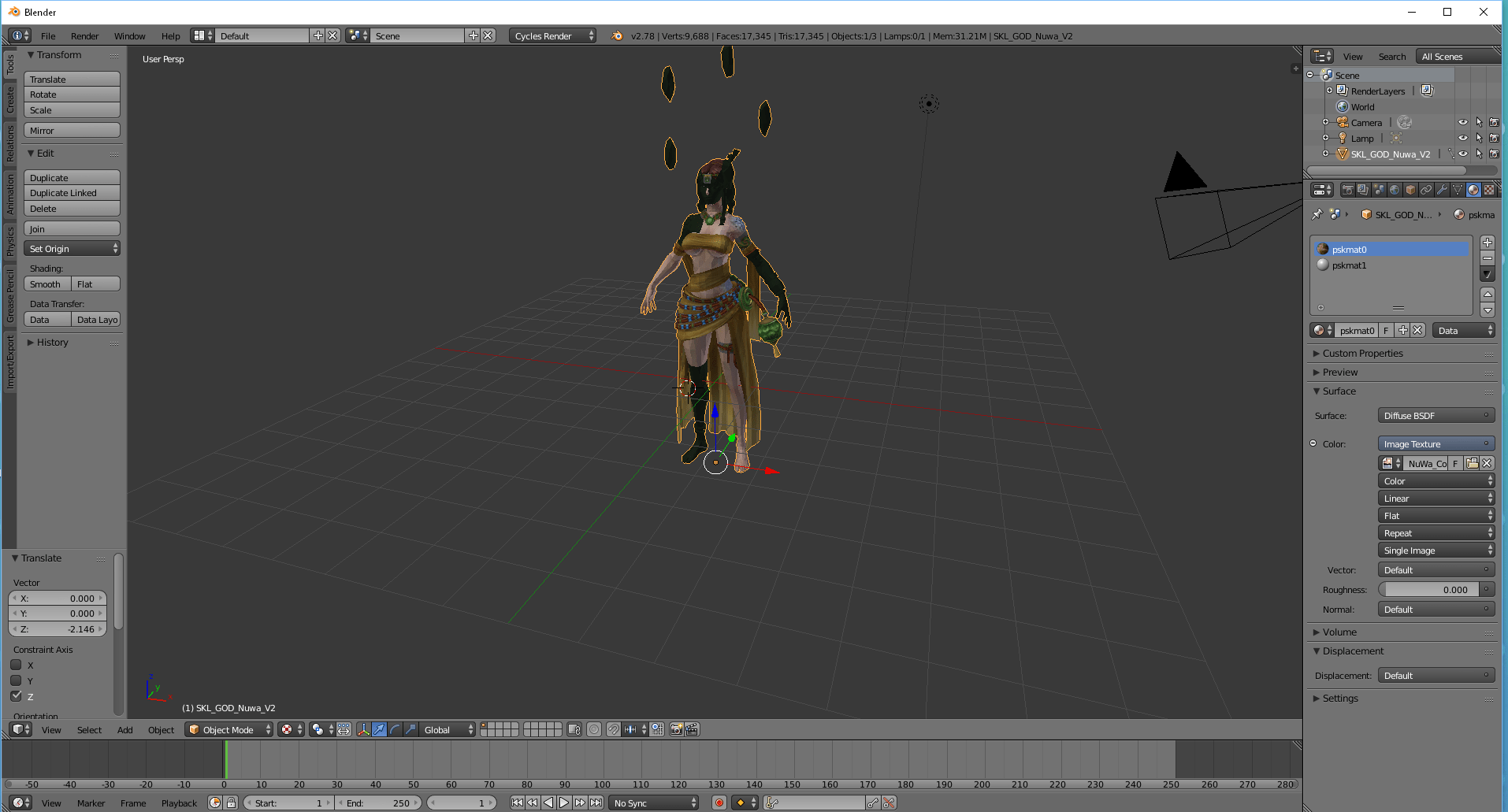Select the World properties globe icon
Viewport: 1508px width, 812px height.
1395,189
